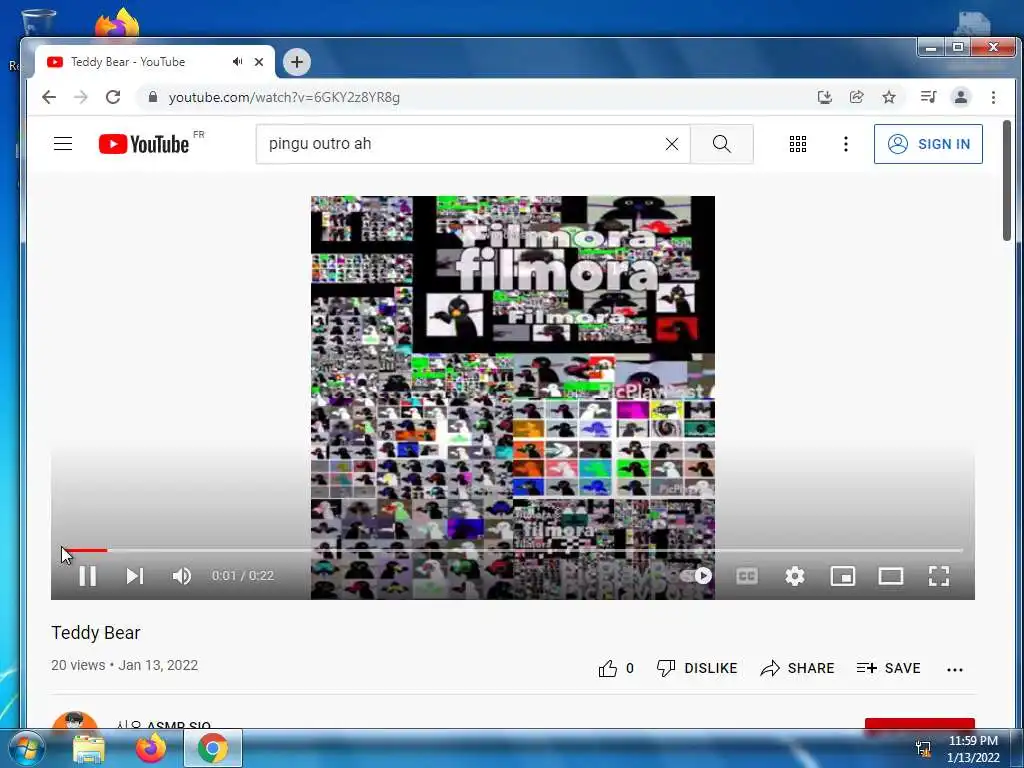Click the taskbar clock showing 11:59 PM

coord(973,748)
